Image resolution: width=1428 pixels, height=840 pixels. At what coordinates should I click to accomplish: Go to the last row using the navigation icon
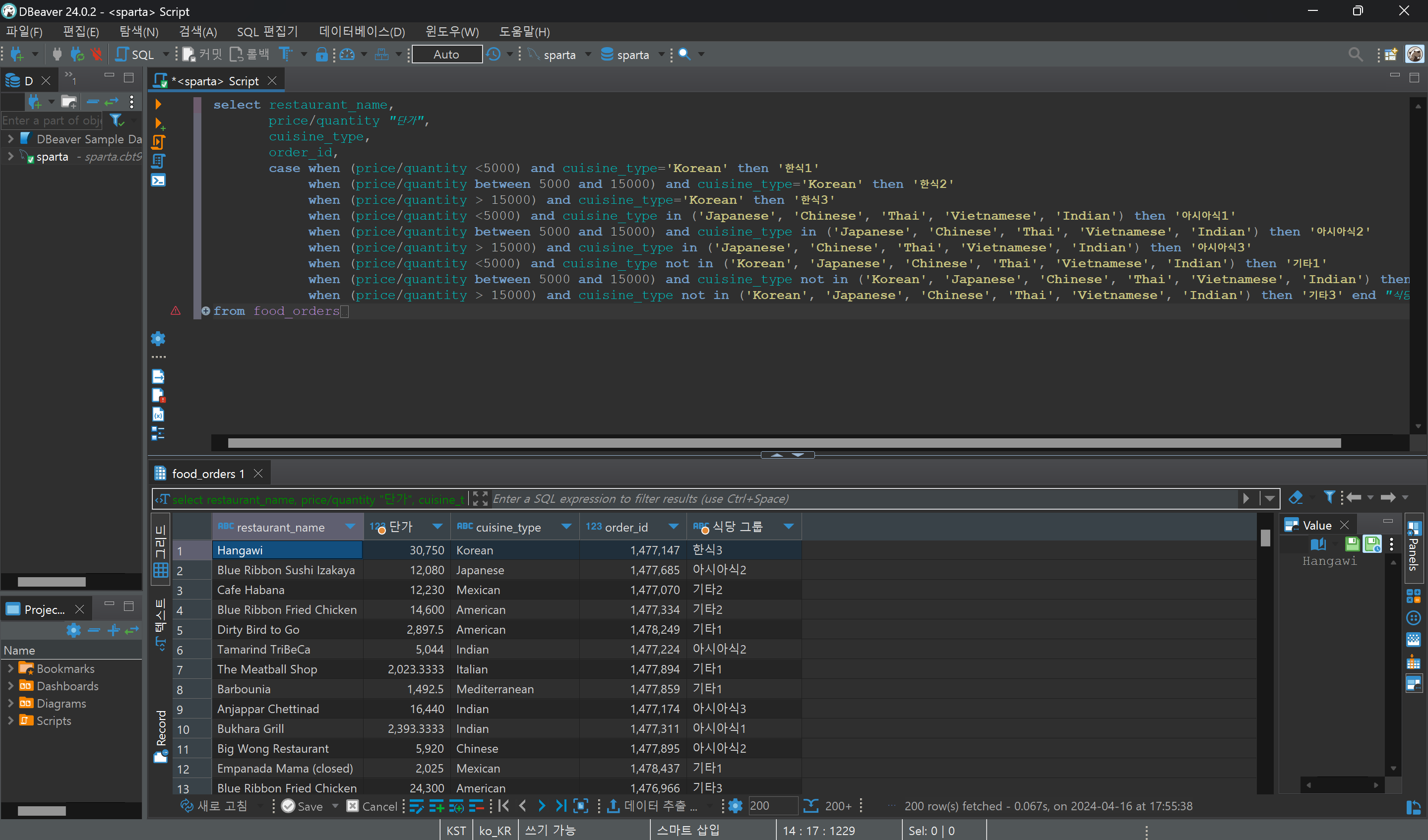click(560, 806)
